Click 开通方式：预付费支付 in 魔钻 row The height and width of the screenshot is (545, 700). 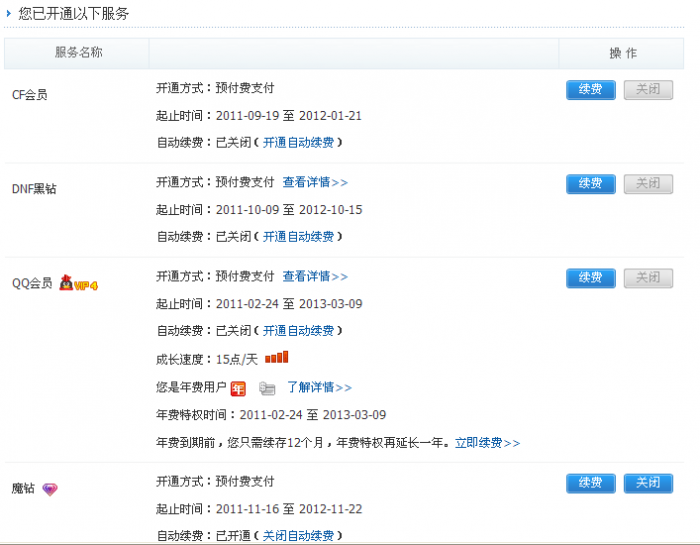(x=215, y=482)
